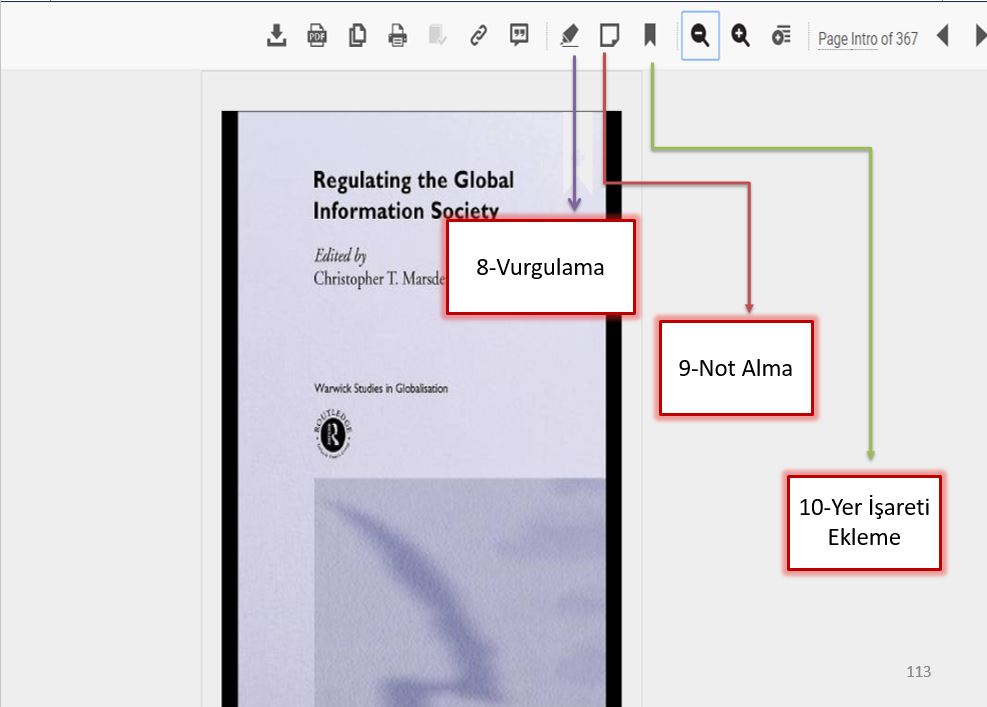Viewport: 987px width, 707px height.
Task: Select the highlight marker tool
Action: point(569,35)
